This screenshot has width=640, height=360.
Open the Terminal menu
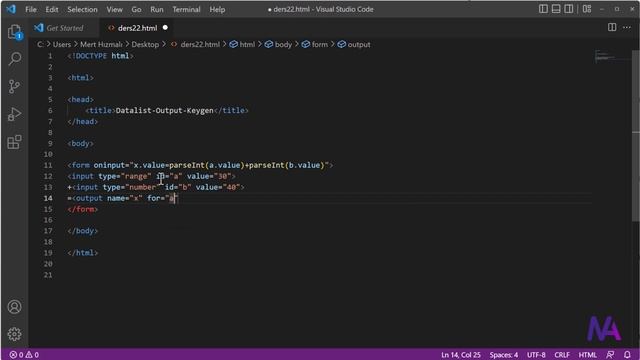coord(186,9)
